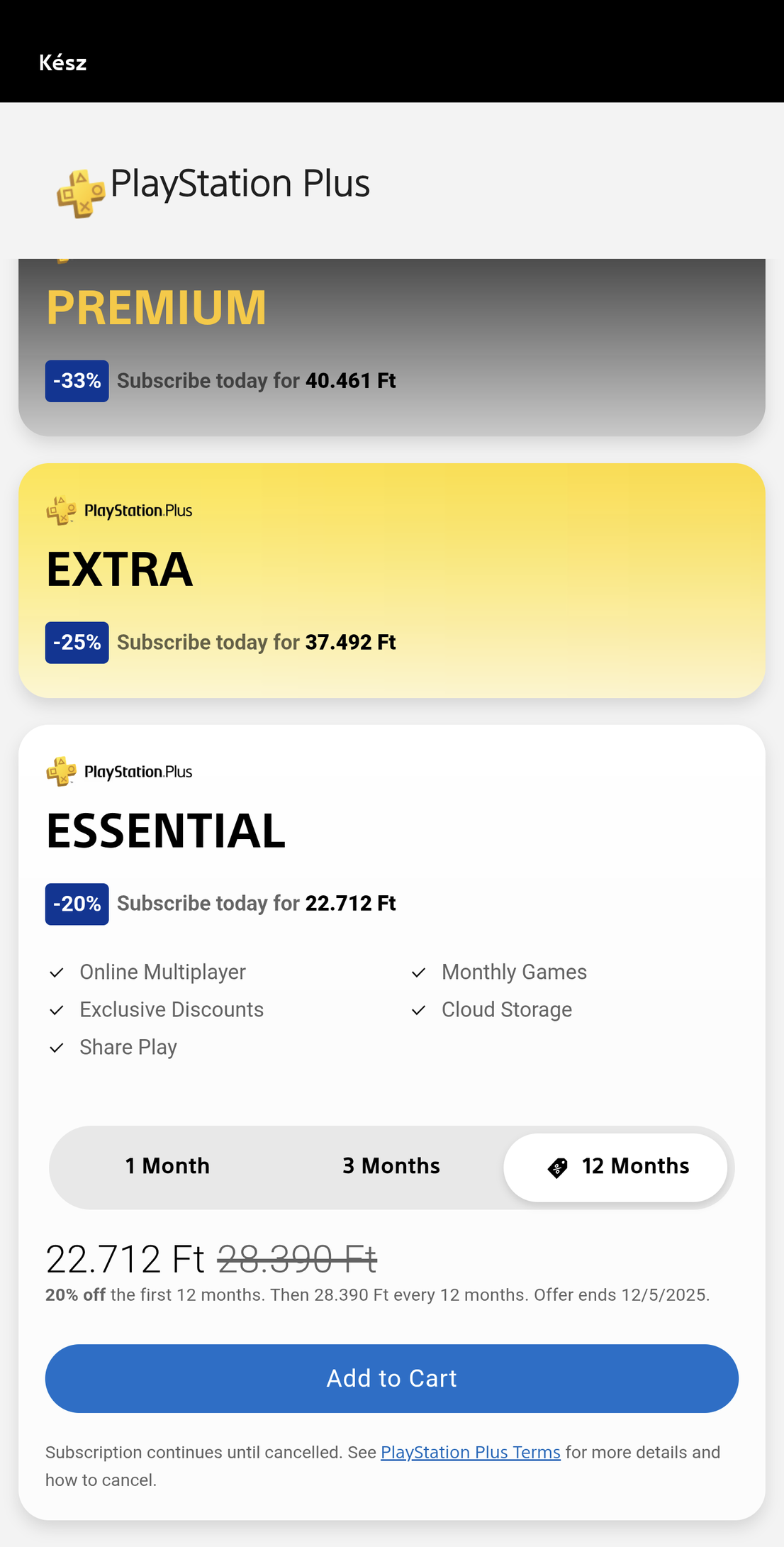Click the price tag icon beside 12 Months
Viewport: 784px width, 1547px height.
(x=558, y=1168)
